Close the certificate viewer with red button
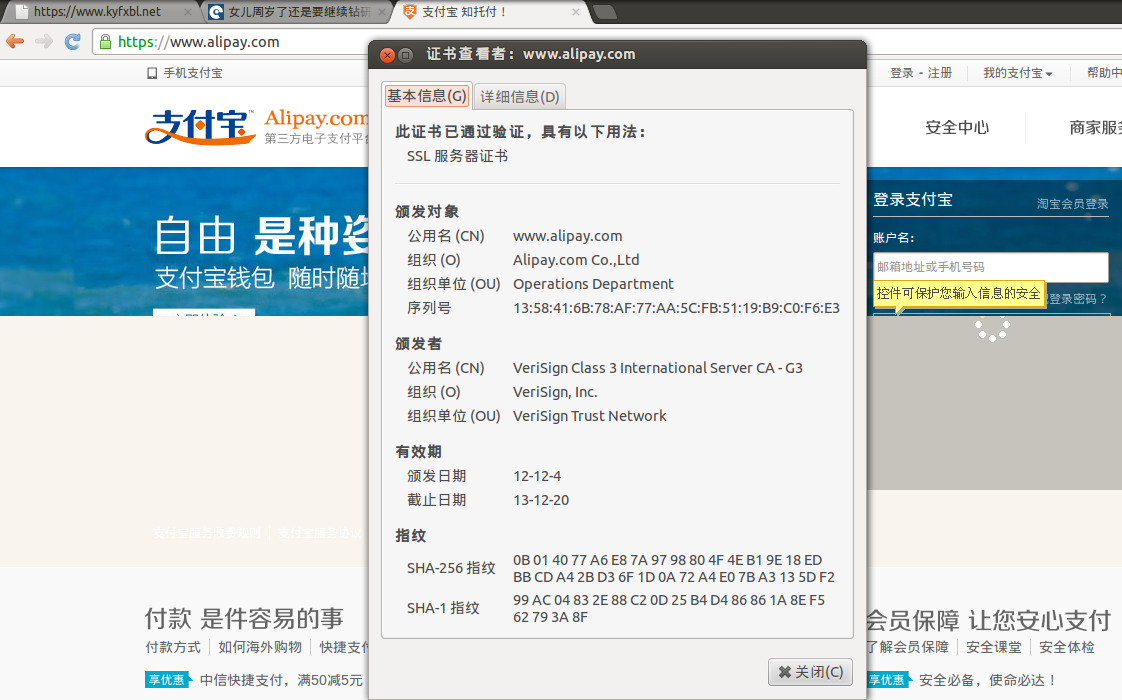This screenshot has width=1122, height=700. click(387, 54)
